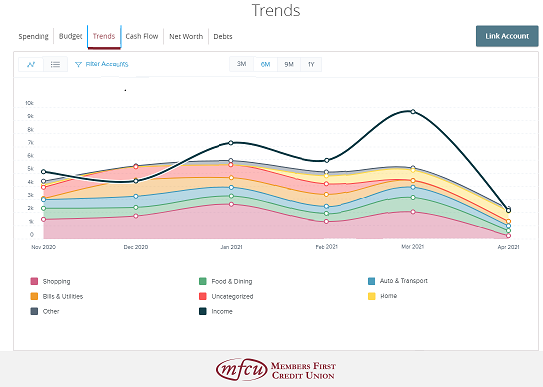The height and width of the screenshot is (387, 543).
Task: Open the Net Worth tab
Action: point(186,36)
